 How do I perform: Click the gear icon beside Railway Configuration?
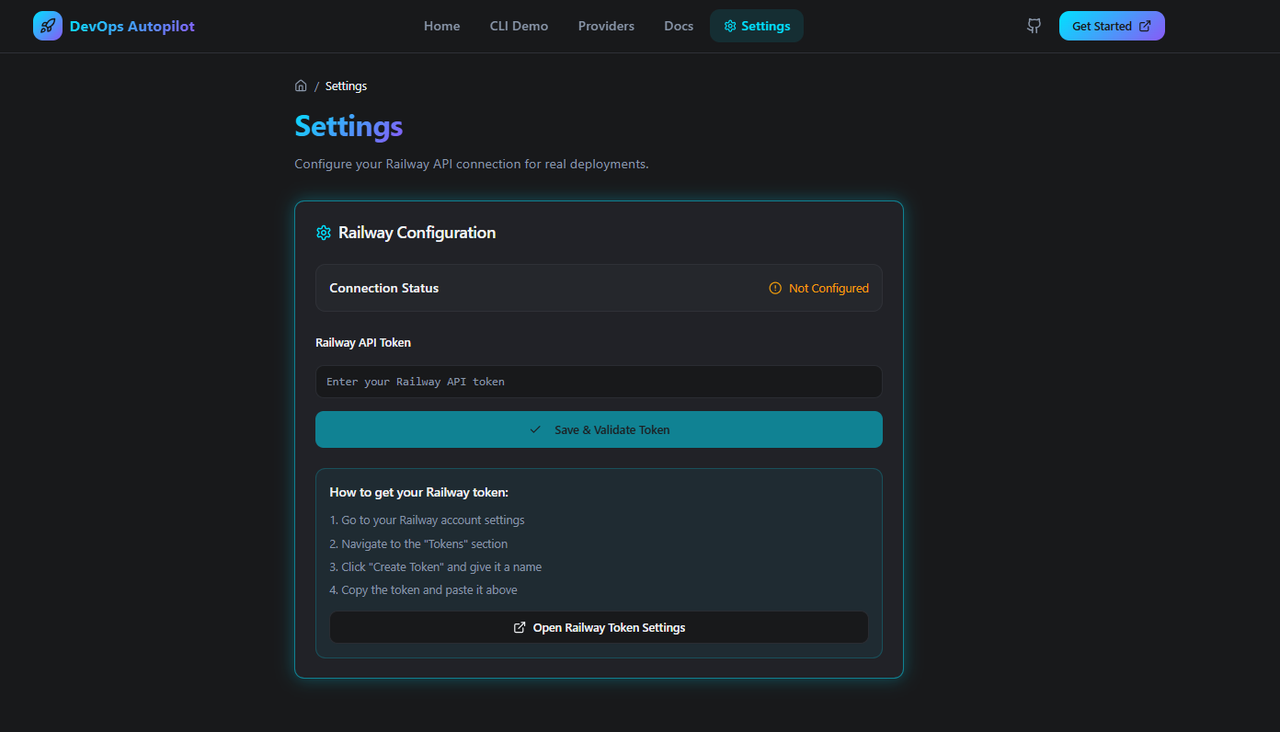[x=323, y=233]
